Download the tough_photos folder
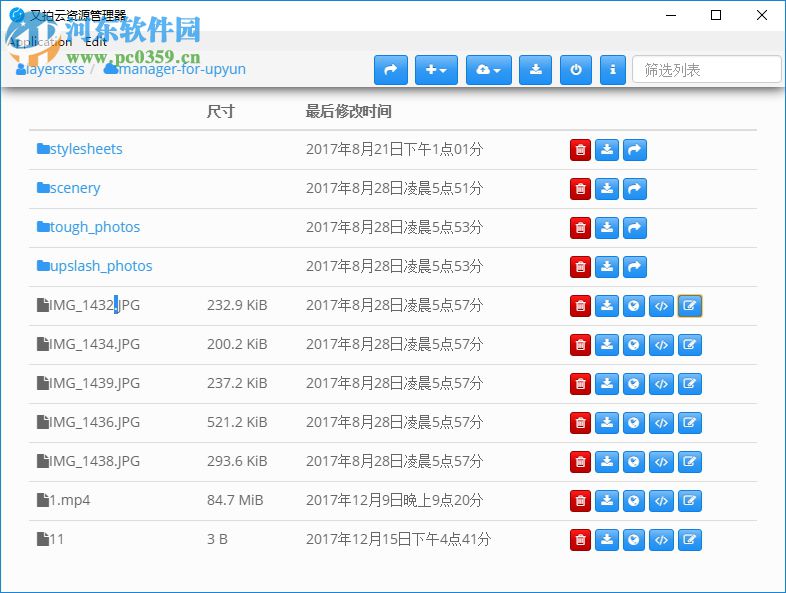786x593 pixels. (607, 228)
